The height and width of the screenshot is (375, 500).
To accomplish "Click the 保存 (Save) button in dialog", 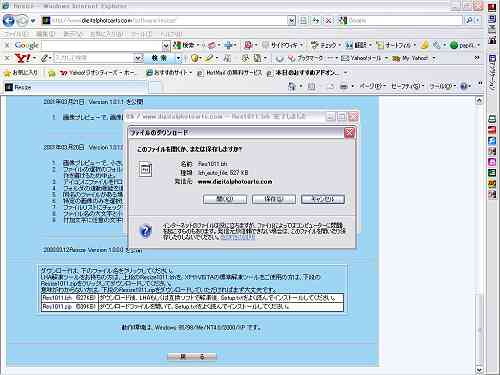I will pyautogui.click(x=274, y=199).
